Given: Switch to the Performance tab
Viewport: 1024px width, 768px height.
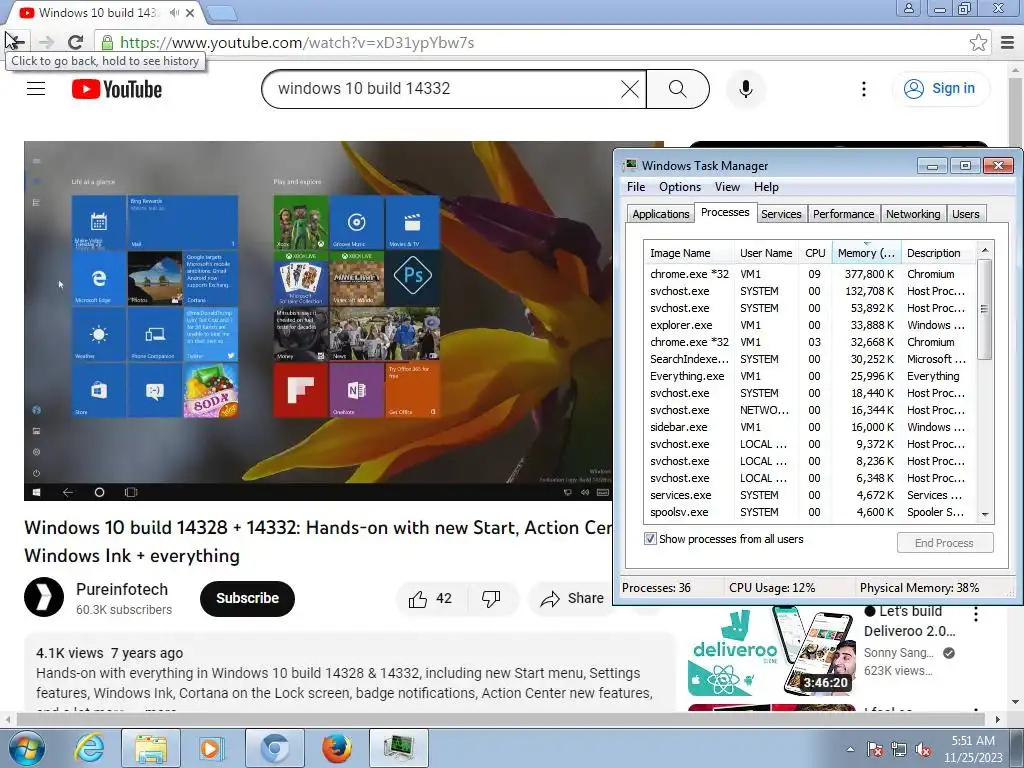Looking at the screenshot, I should pos(843,214).
